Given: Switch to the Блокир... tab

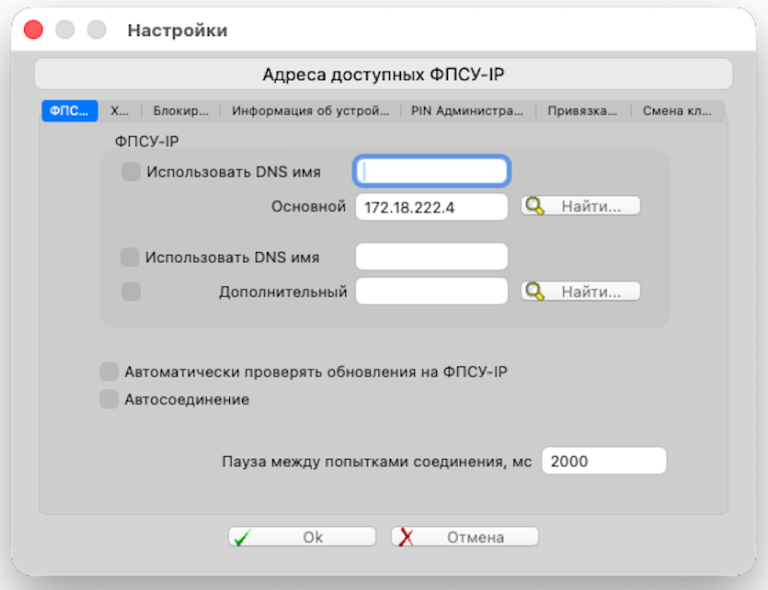Looking at the screenshot, I should click(x=181, y=111).
